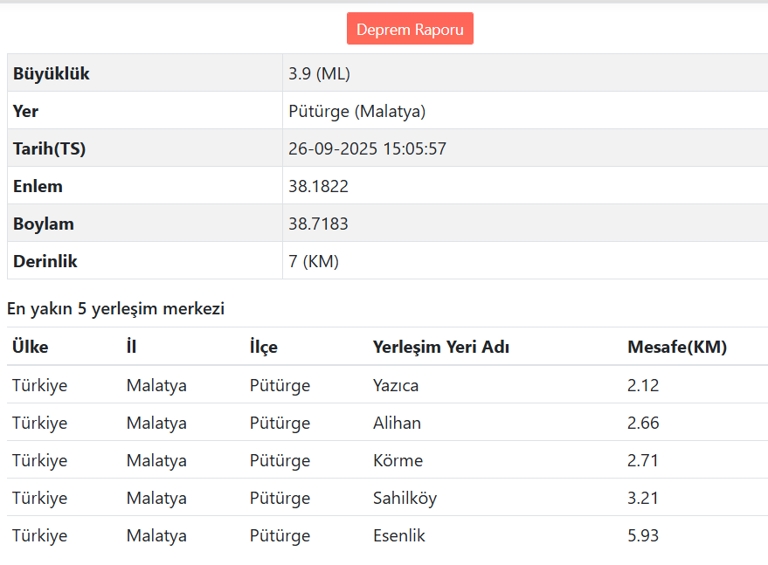The image size is (768, 565).
Task: Click the longitude value 38.7183
Action: [318, 224]
